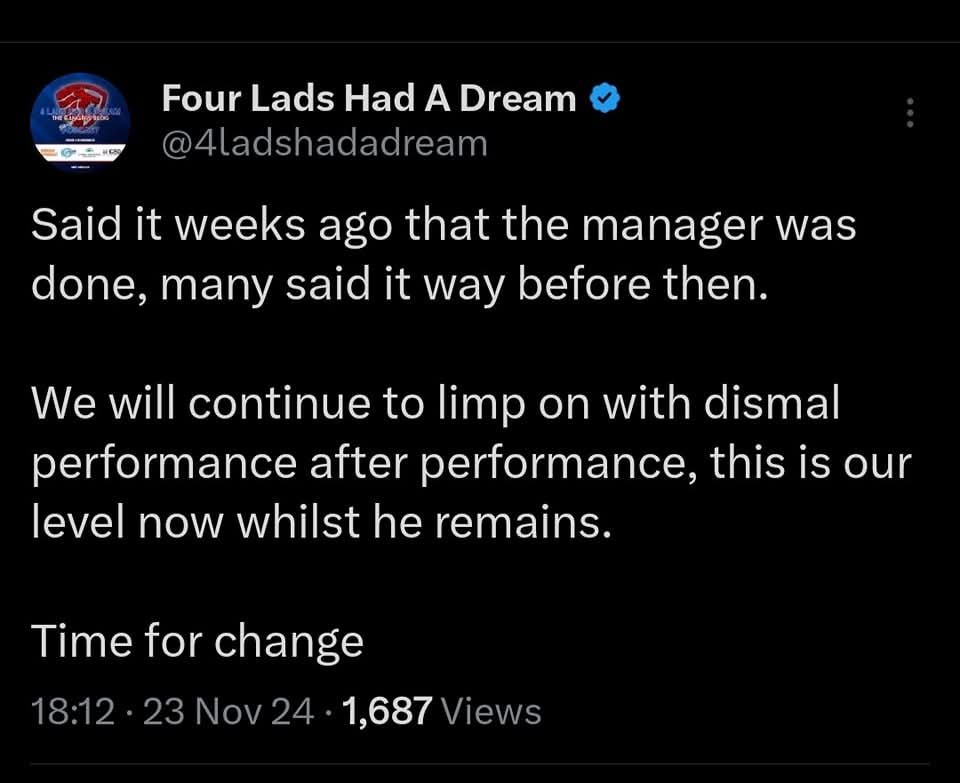Image resolution: width=960 pixels, height=783 pixels.
Task: Click the blue verified checkmark badge
Action: 605,99
